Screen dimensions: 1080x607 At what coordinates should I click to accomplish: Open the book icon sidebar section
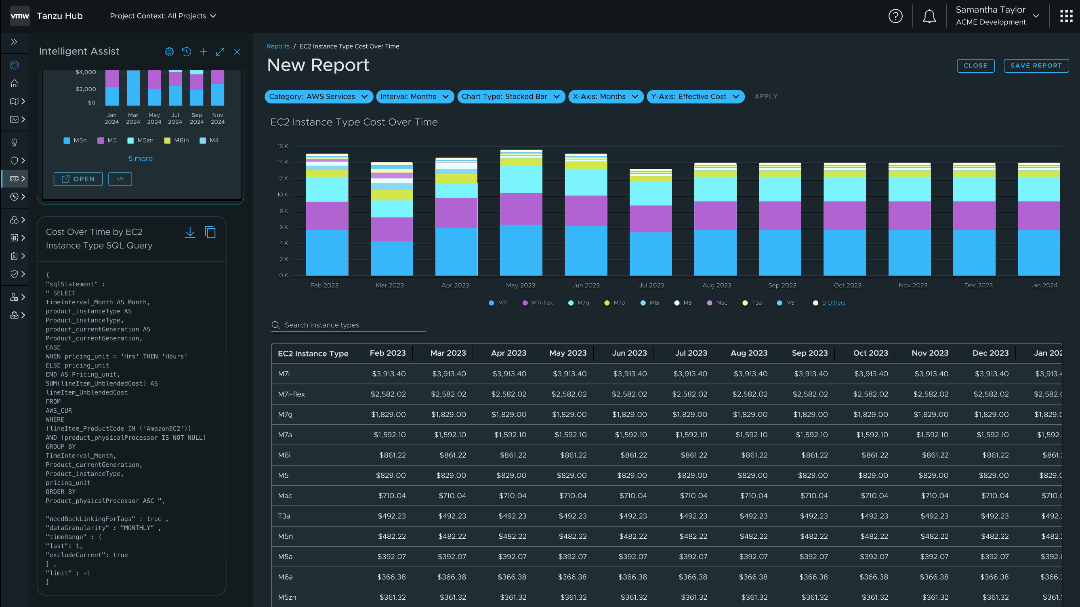pyautogui.click(x=14, y=101)
